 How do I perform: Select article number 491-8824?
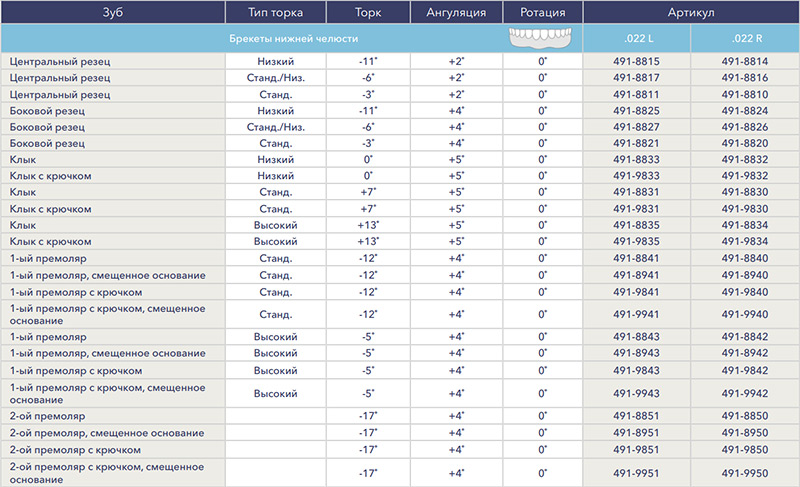[745, 111]
